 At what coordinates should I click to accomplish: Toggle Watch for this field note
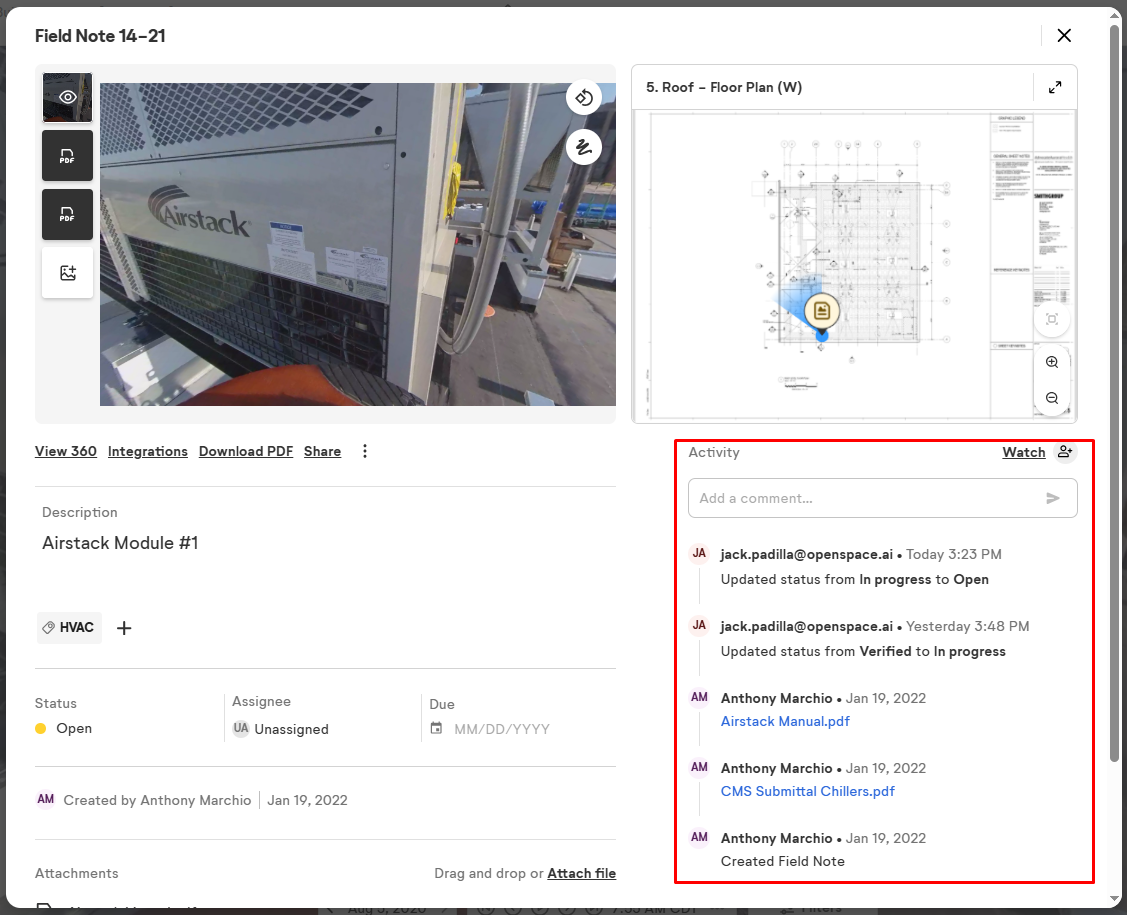click(1023, 452)
